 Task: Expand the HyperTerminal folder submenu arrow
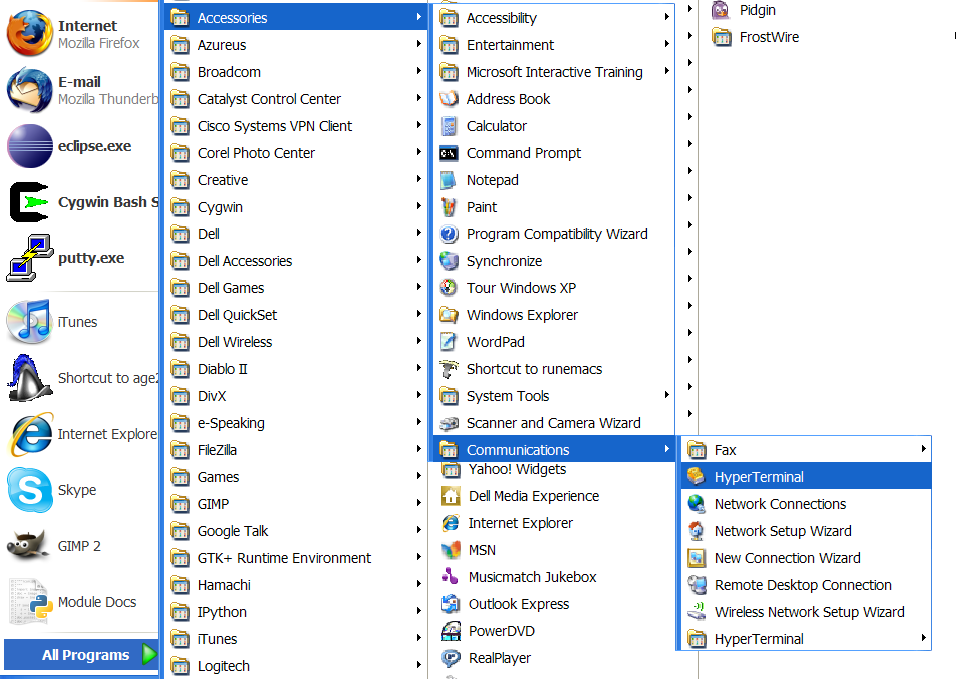pyautogui.click(x=924, y=638)
